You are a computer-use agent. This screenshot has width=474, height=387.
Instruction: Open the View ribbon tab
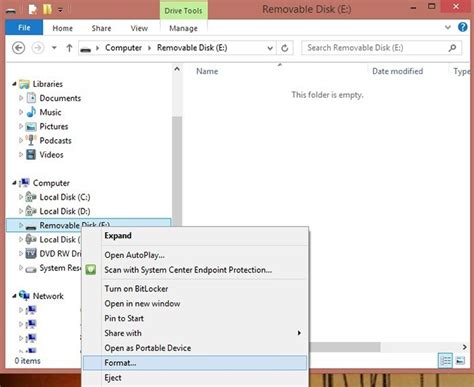(x=139, y=28)
